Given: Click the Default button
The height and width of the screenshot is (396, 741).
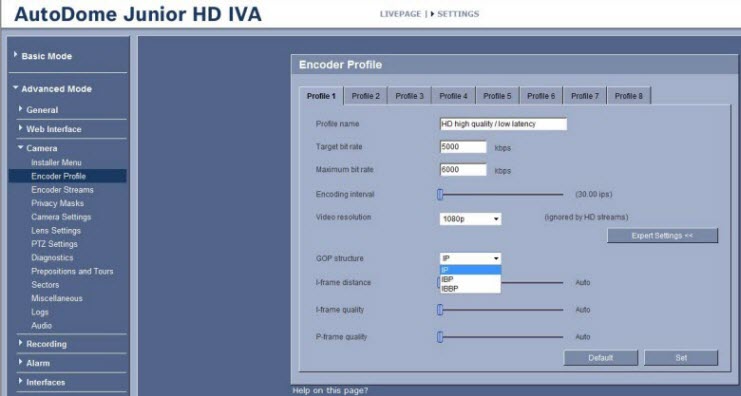Looking at the screenshot, I should [x=601, y=358].
